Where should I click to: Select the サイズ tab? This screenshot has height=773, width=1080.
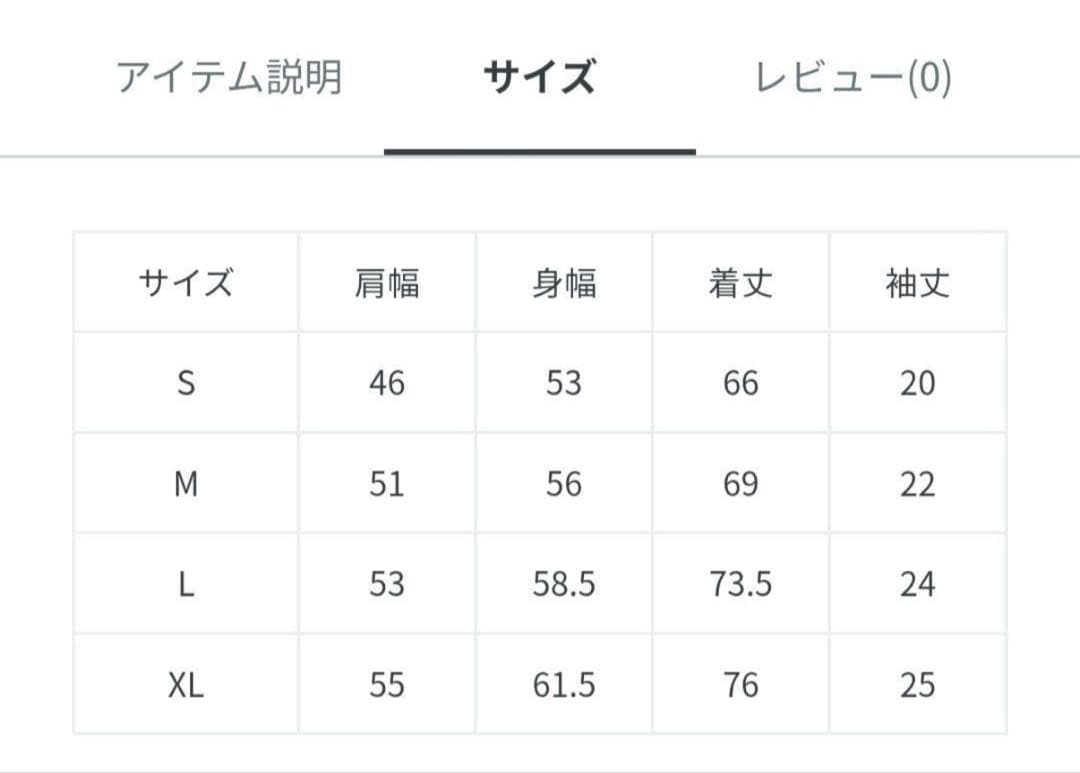click(x=539, y=77)
